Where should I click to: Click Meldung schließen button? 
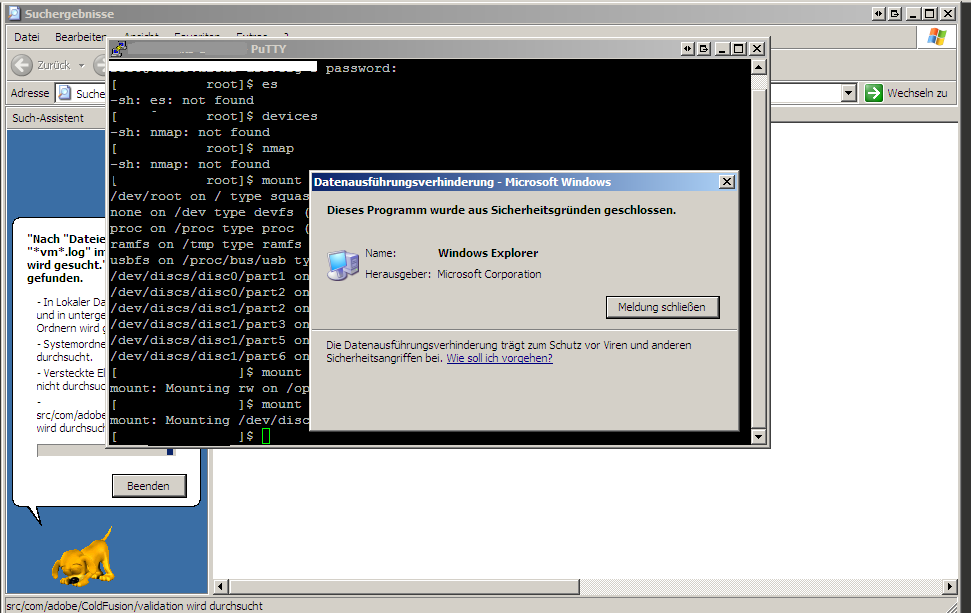(662, 307)
